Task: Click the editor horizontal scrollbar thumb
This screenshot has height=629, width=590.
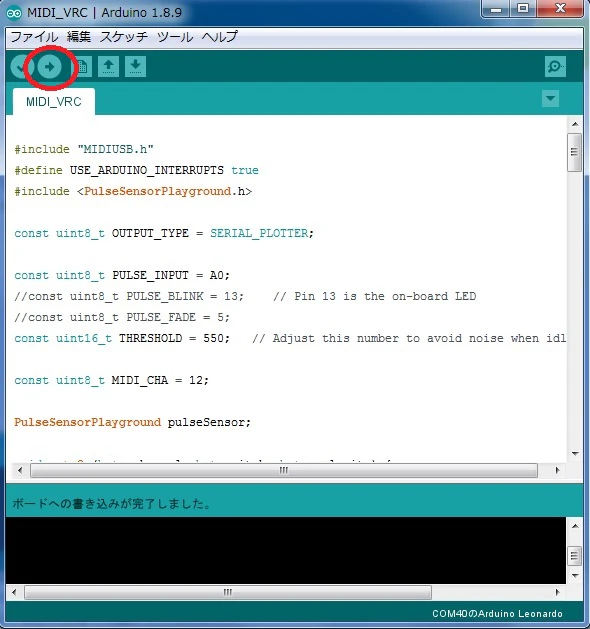Action: (x=284, y=470)
